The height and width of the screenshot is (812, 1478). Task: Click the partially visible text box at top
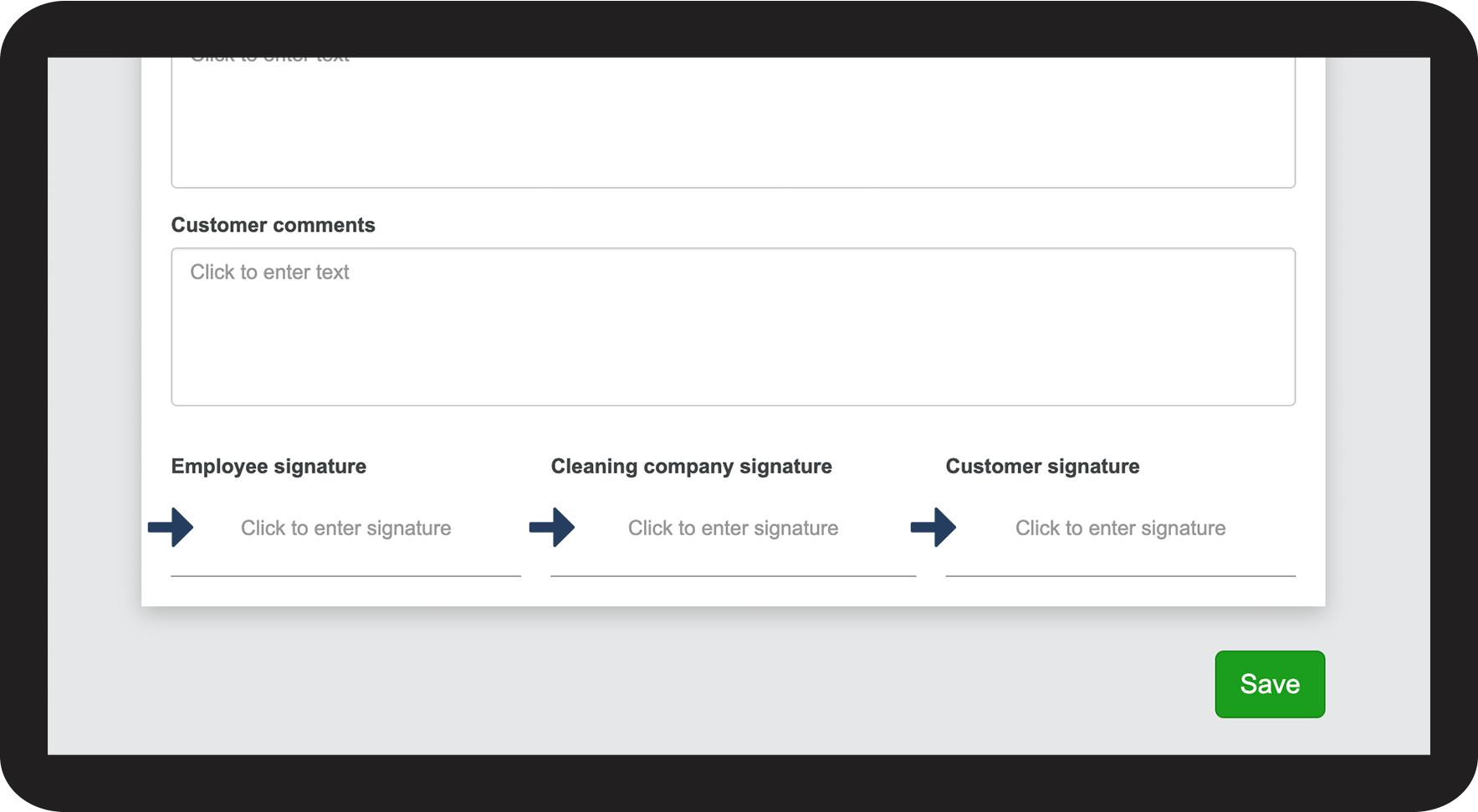(x=733, y=125)
